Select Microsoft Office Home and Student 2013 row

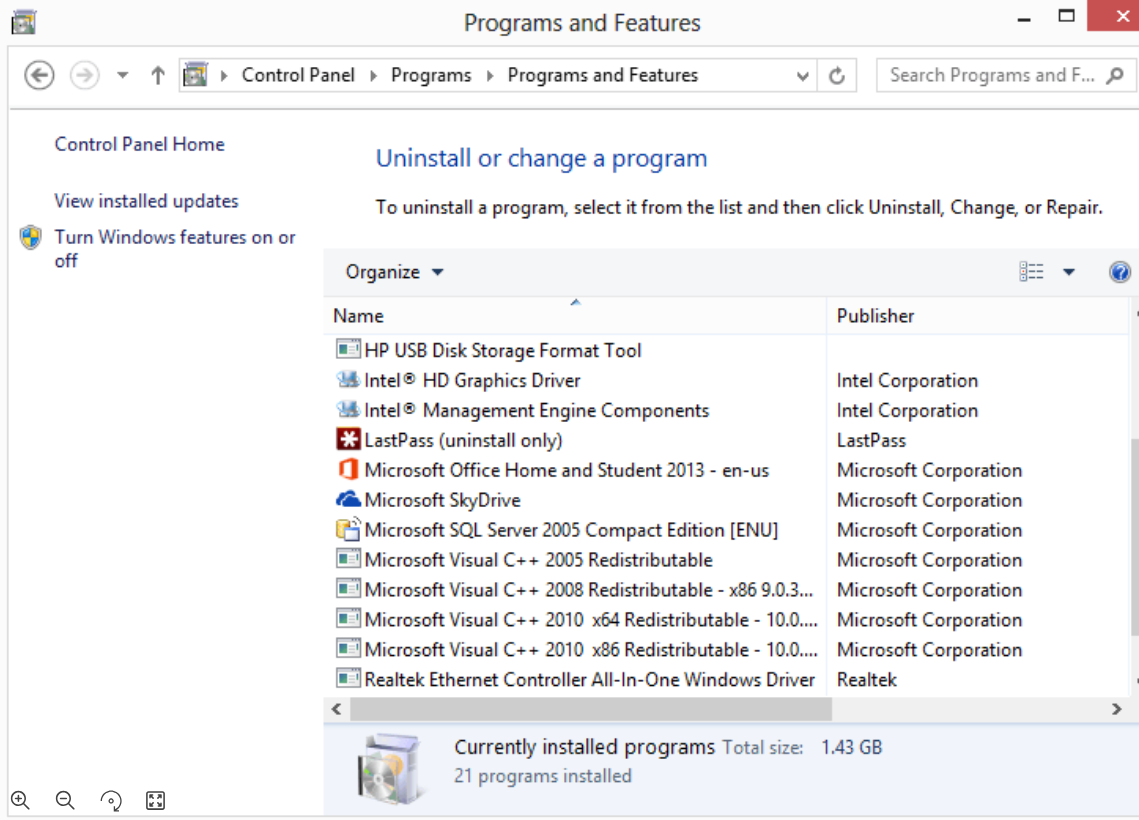coord(726,470)
